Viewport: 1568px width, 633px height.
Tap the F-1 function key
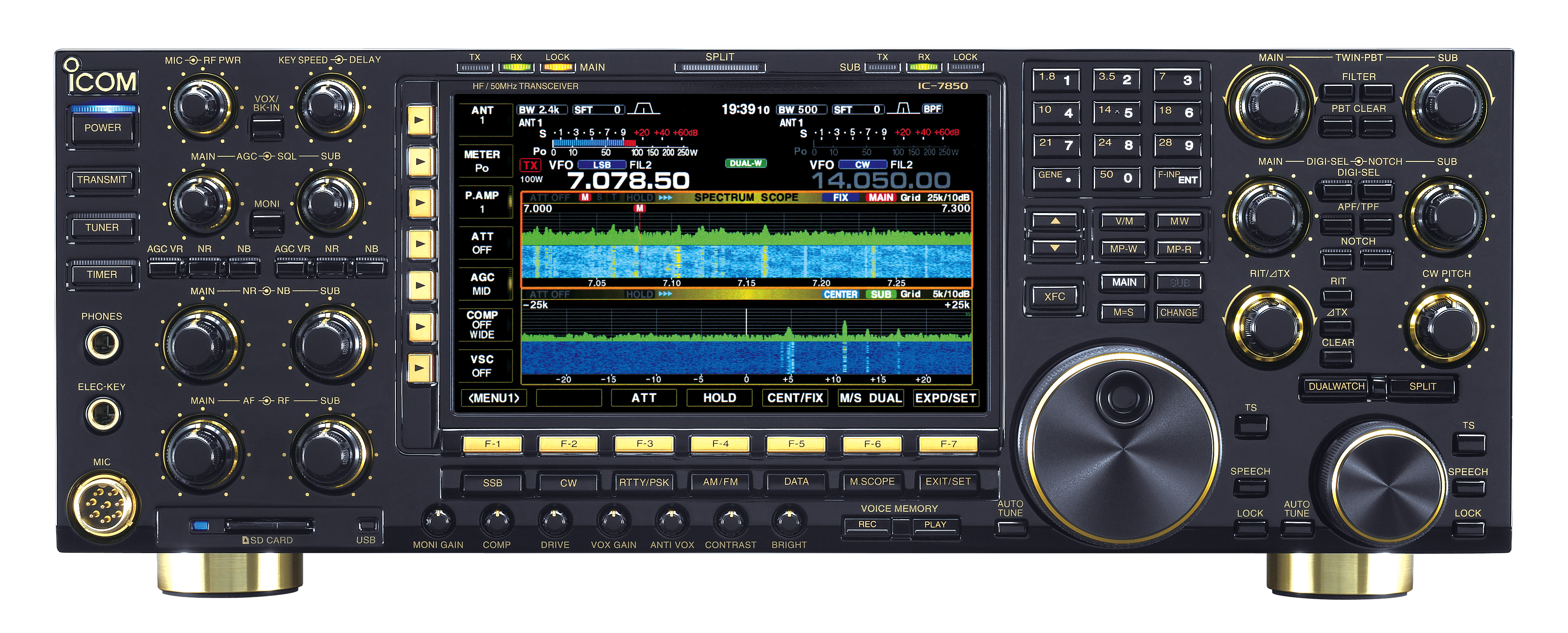click(x=492, y=444)
